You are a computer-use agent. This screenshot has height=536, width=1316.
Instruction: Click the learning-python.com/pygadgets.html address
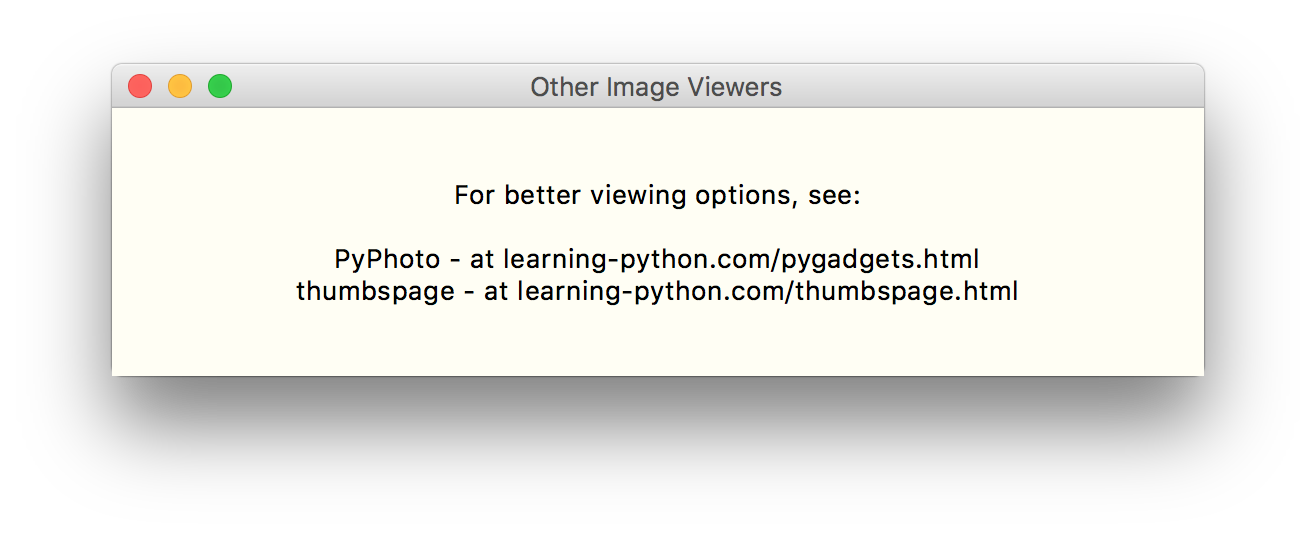(x=740, y=260)
